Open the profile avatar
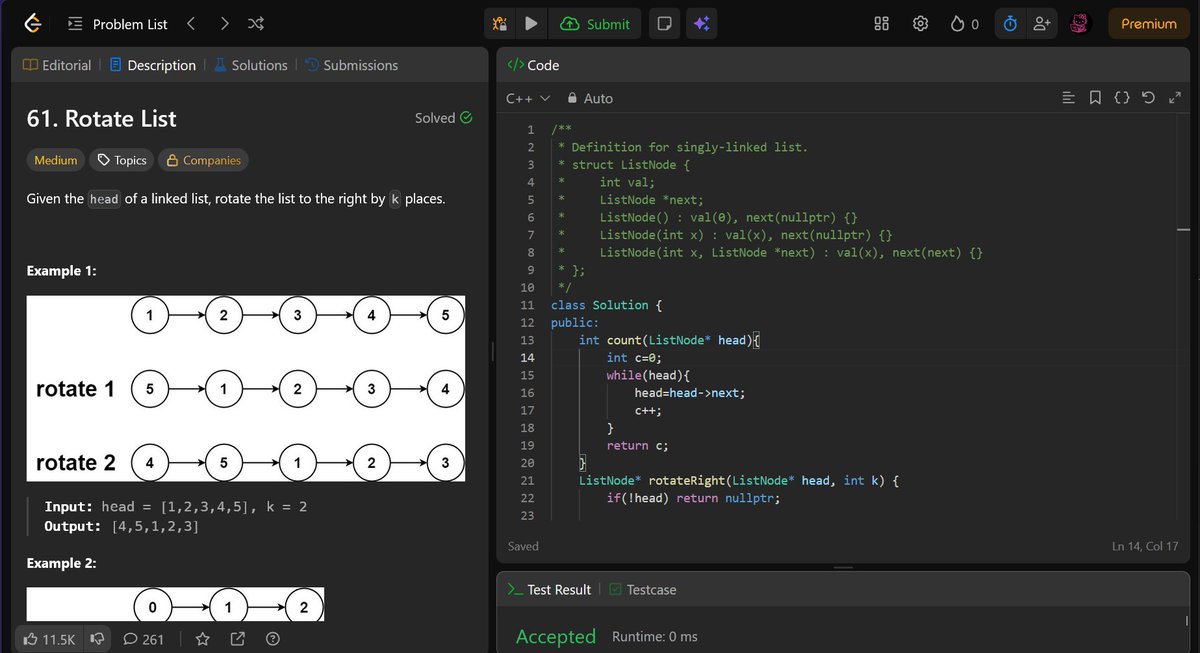Screen dimensions: 1200x653 (x=1079, y=24)
